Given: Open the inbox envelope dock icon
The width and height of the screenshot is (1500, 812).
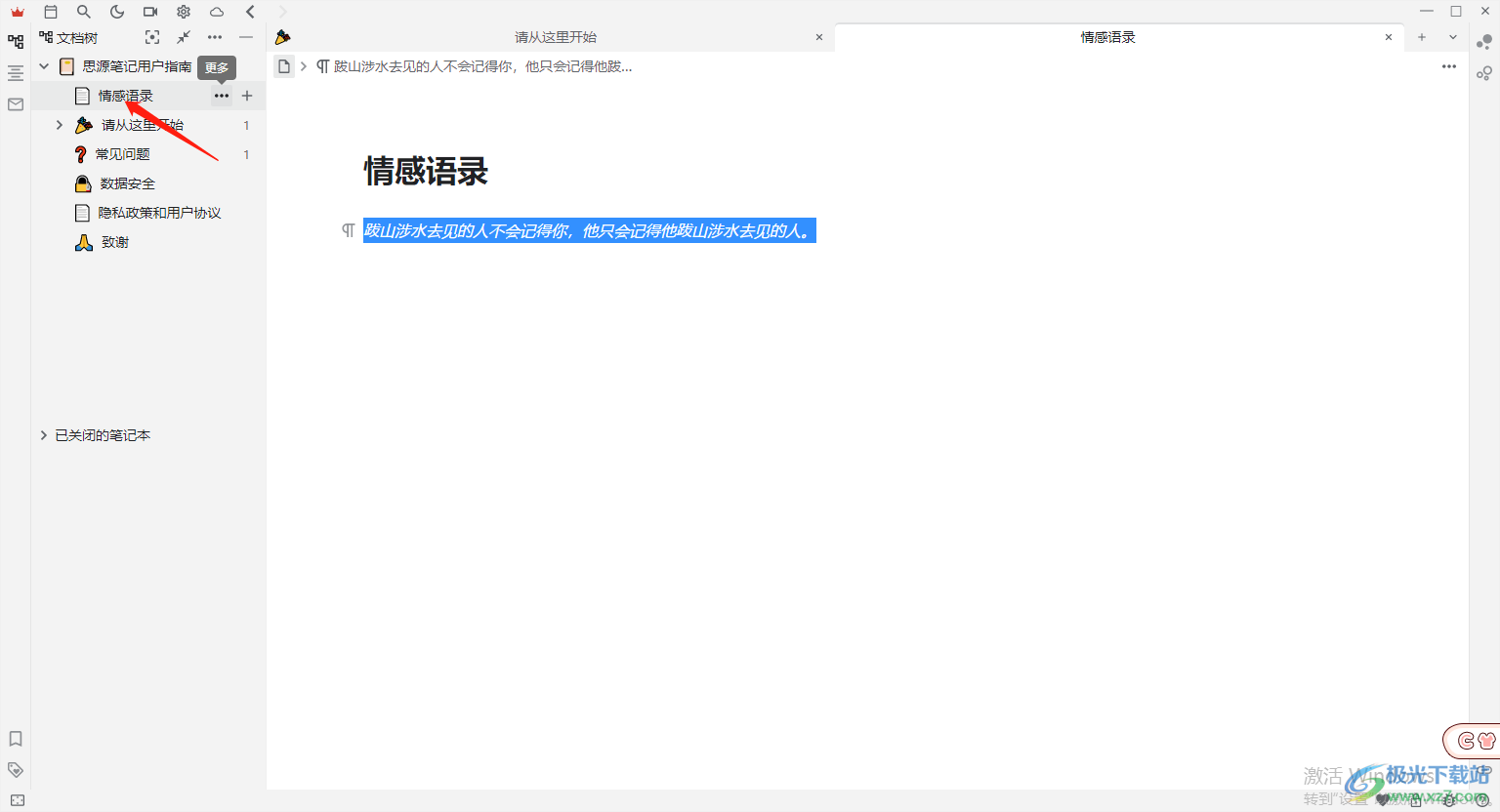Looking at the screenshot, I should [x=16, y=104].
